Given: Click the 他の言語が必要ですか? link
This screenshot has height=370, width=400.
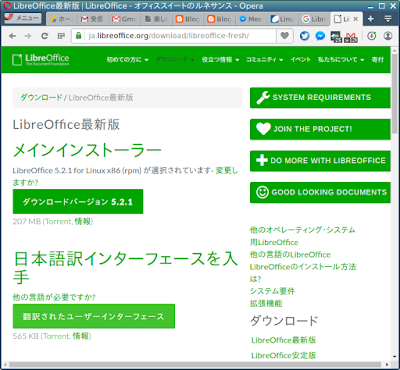Looking at the screenshot, I should click(x=54, y=297).
